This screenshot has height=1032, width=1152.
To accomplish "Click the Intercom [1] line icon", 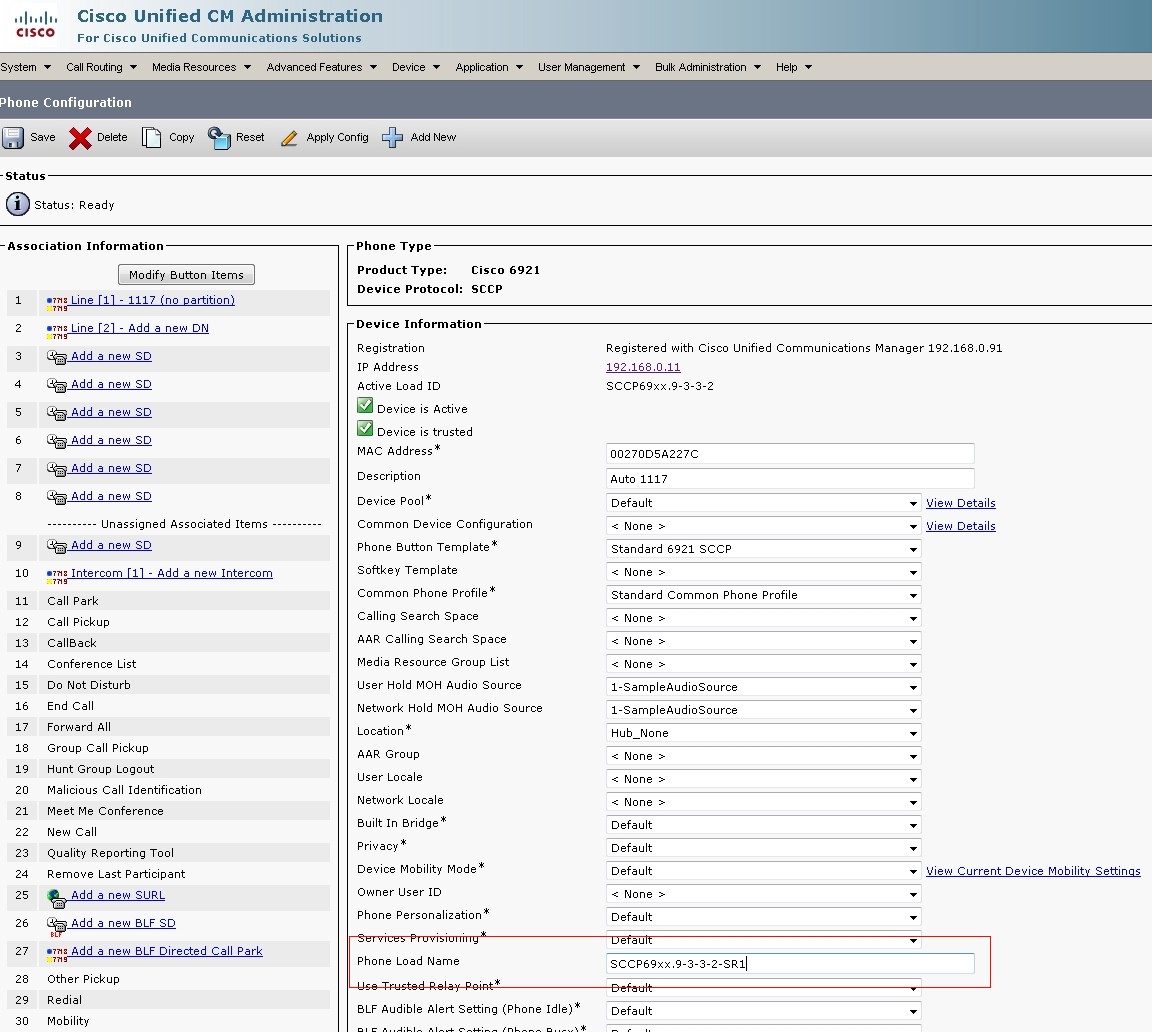I will tap(57, 575).
